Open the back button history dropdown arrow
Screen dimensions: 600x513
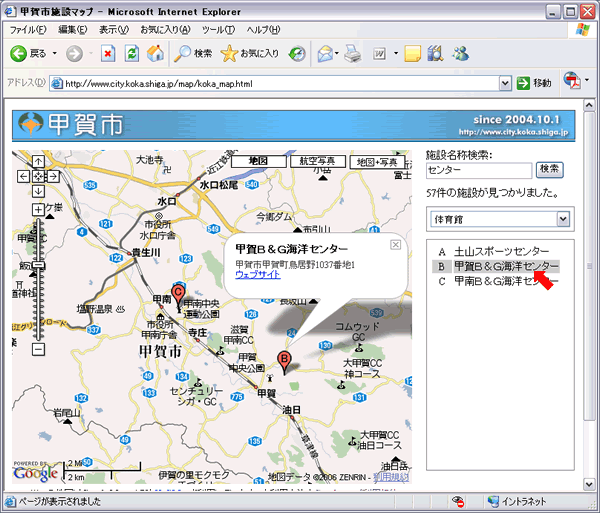pyautogui.click(x=55, y=53)
